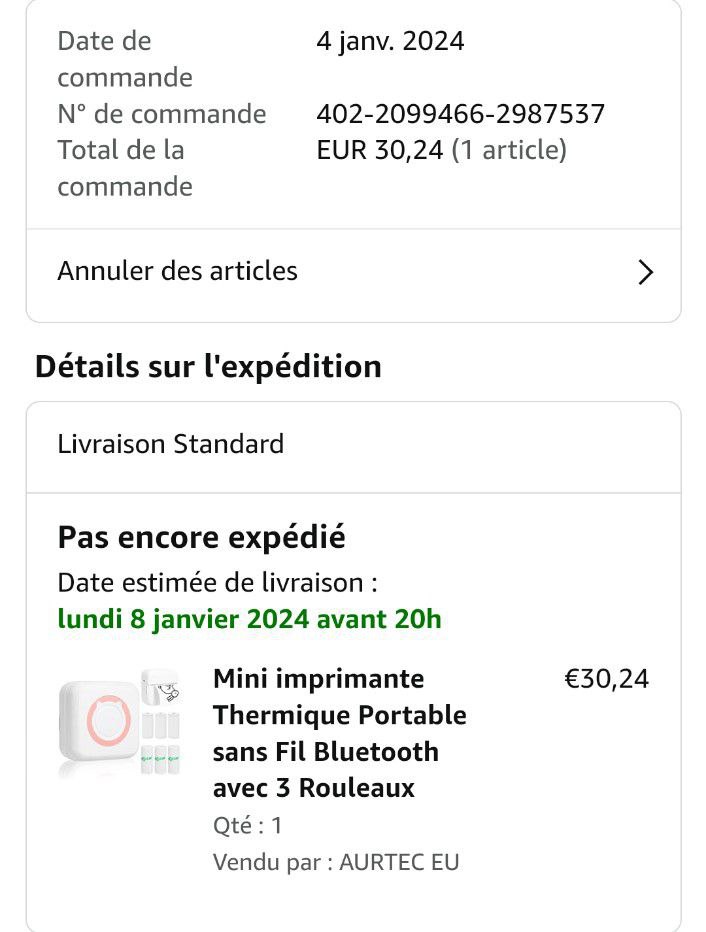Click the (1 article) count text
The image size is (706, 932).
click(509, 150)
